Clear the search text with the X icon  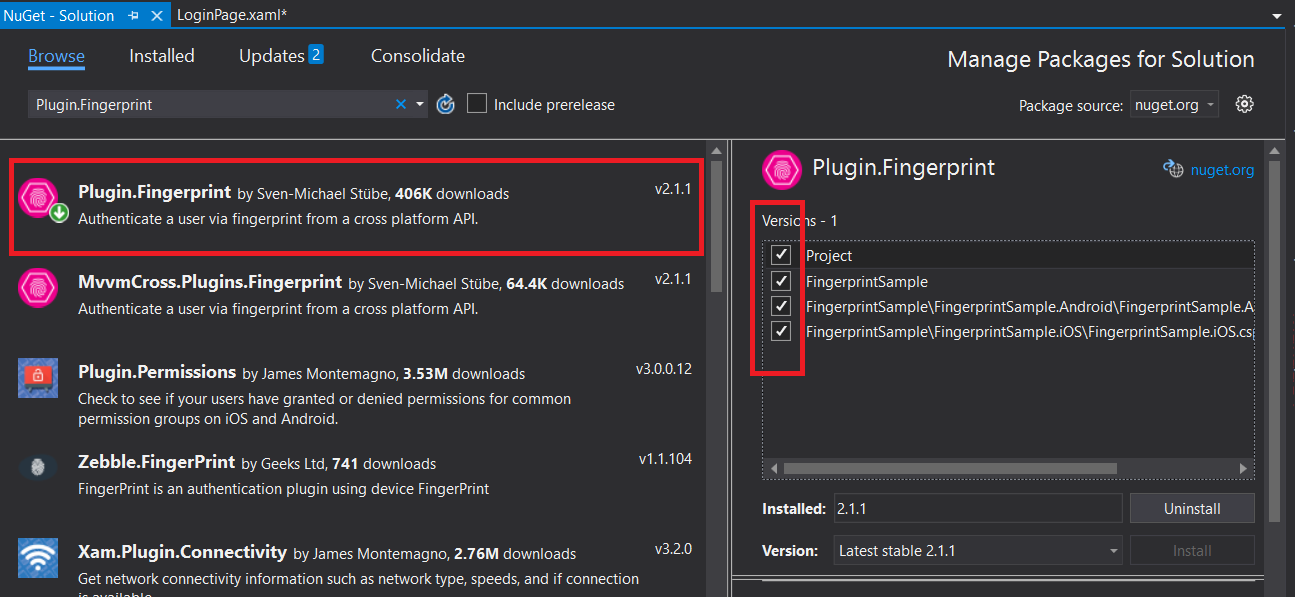click(401, 104)
